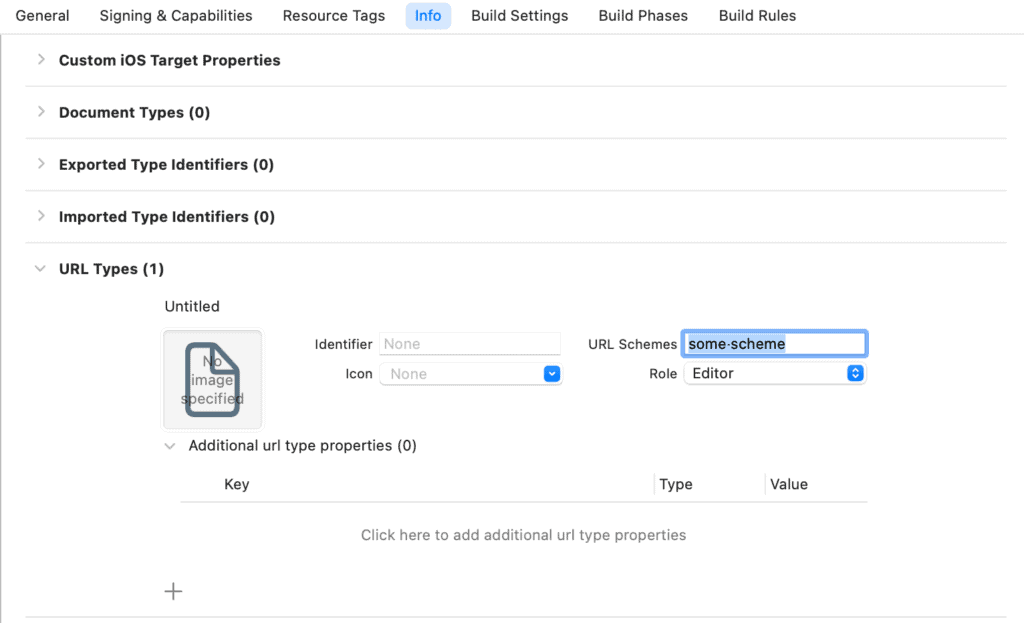The width and height of the screenshot is (1024, 623).
Task: Collapse Additional url type properties
Action: point(170,446)
